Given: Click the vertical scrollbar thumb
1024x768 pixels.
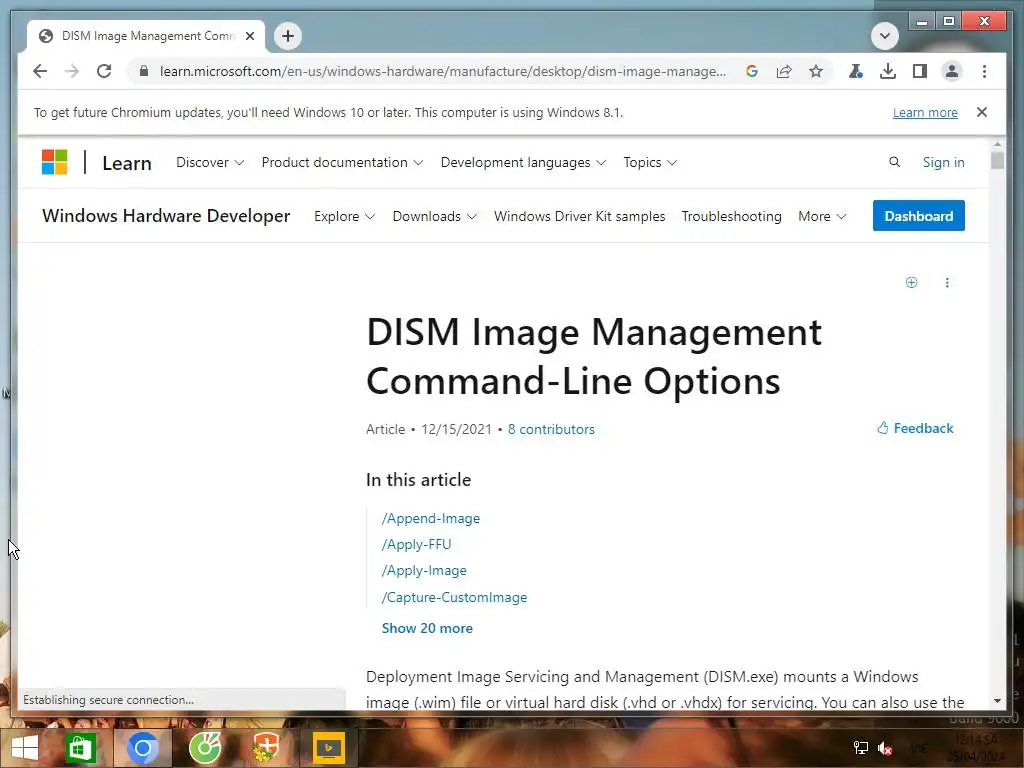Looking at the screenshot, I should pyautogui.click(x=997, y=160).
